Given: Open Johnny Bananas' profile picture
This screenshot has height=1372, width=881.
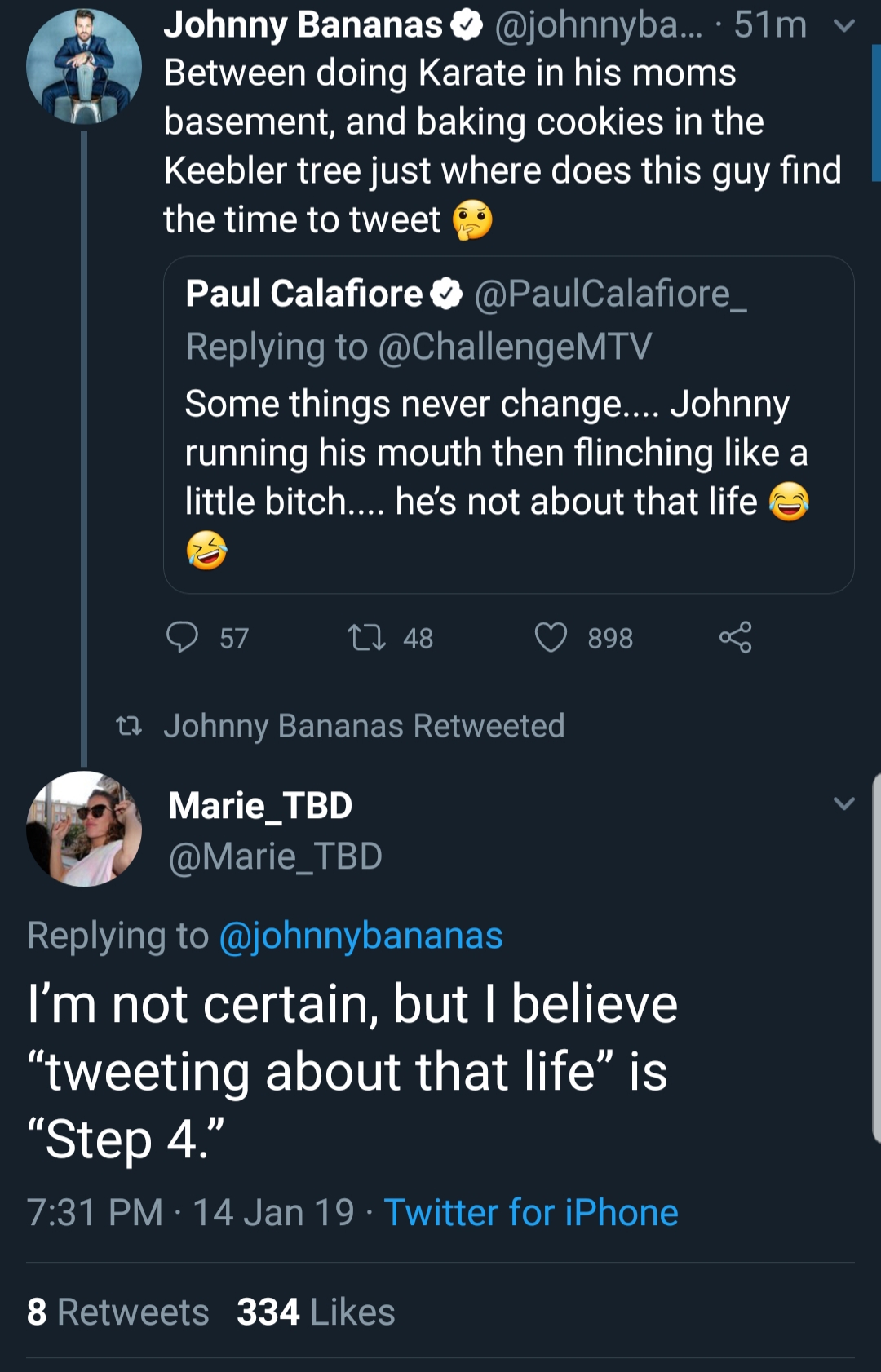Looking at the screenshot, I should [x=84, y=67].
